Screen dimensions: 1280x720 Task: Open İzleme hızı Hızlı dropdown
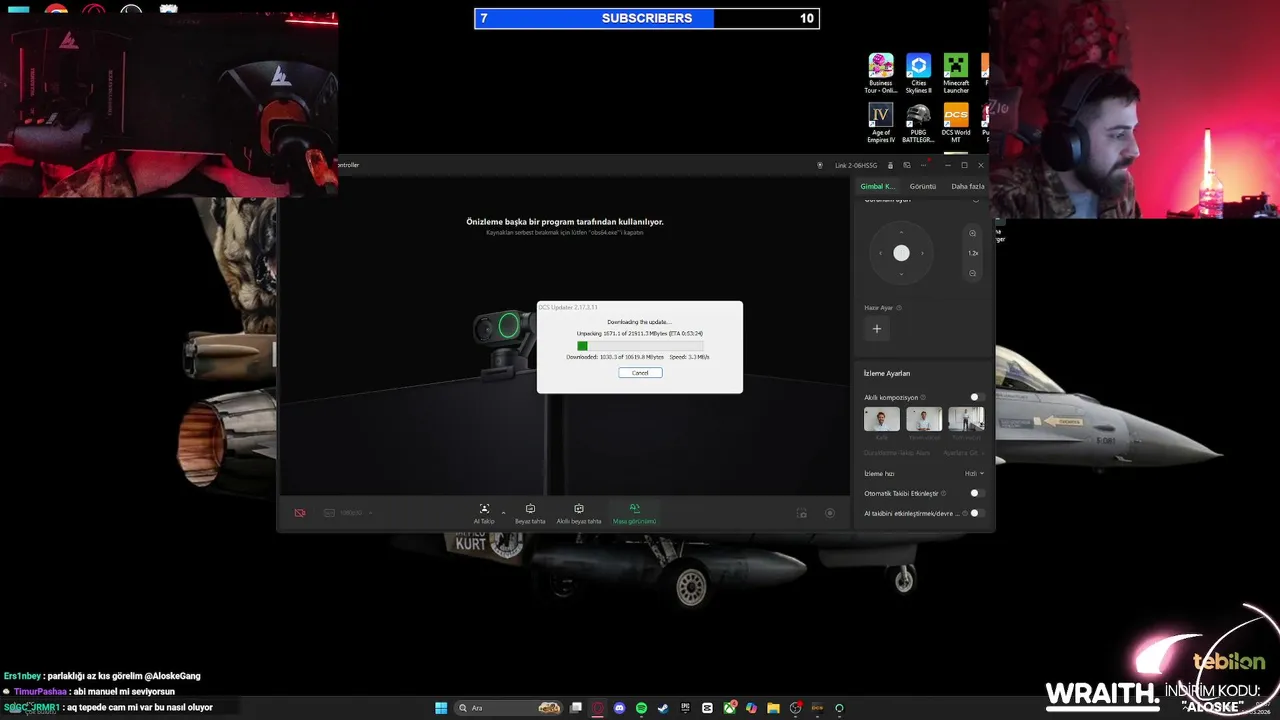[974, 473]
